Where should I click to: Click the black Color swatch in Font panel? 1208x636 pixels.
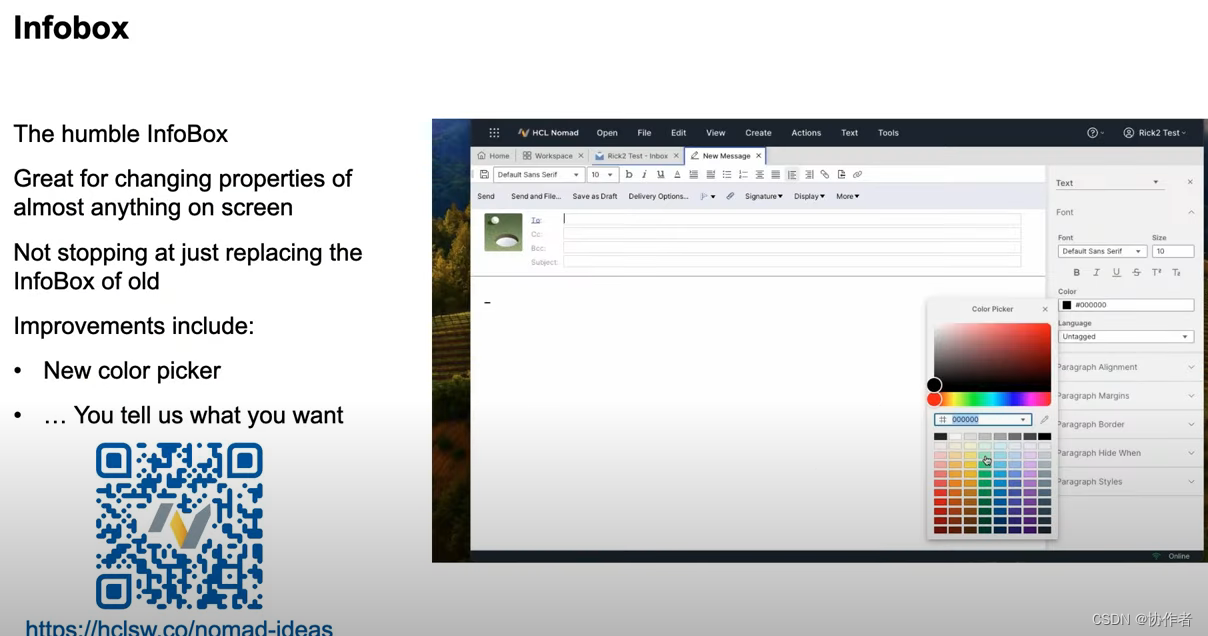pyautogui.click(x=1067, y=305)
